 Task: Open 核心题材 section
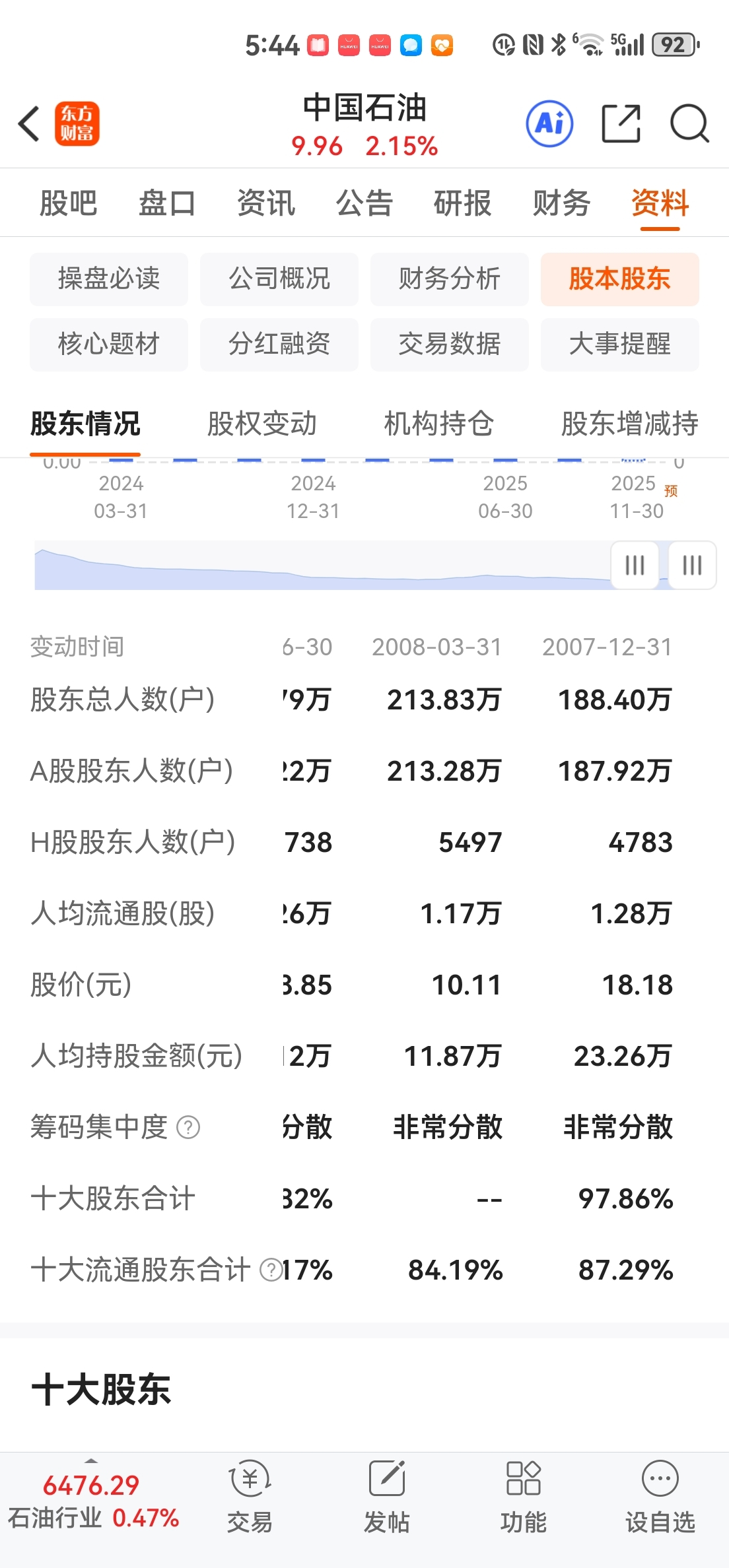click(x=109, y=344)
